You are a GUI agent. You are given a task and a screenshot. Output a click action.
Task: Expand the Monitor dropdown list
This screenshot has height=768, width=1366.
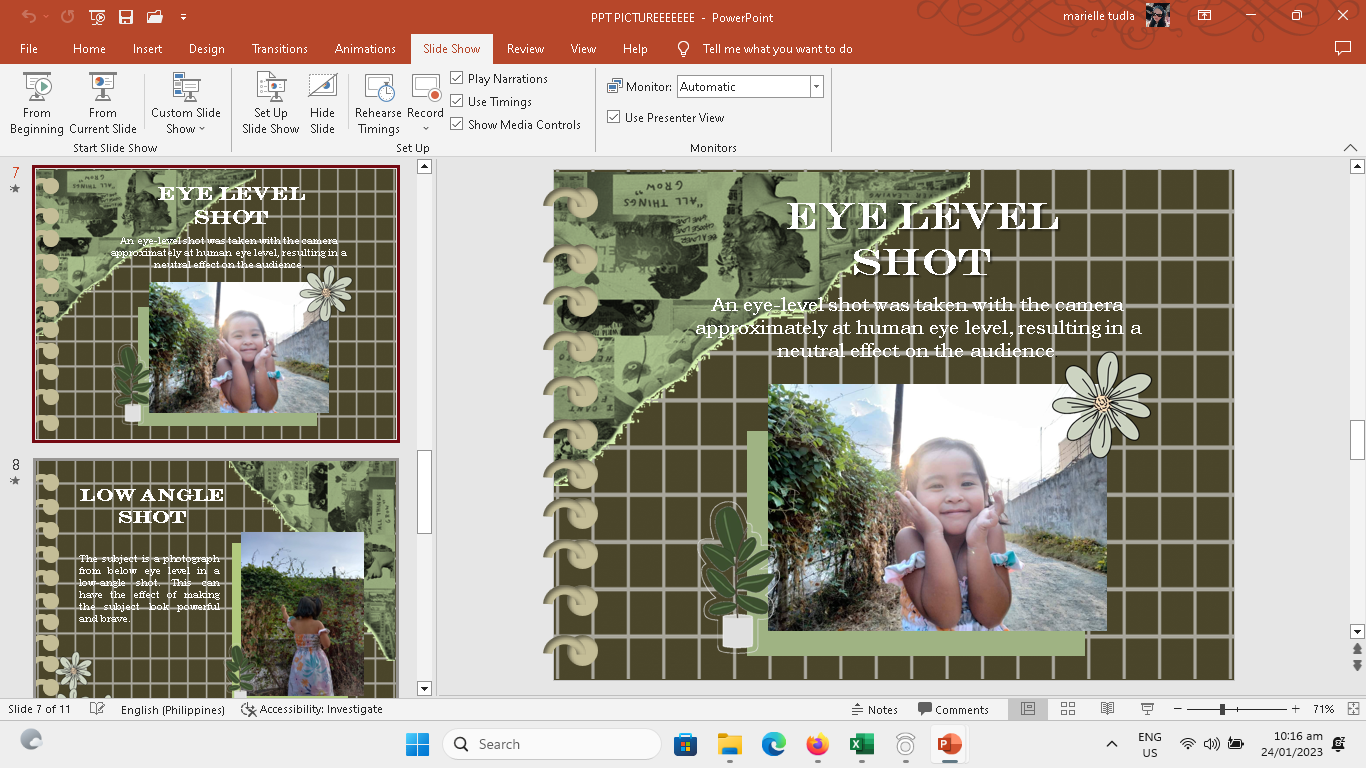point(816,87)
